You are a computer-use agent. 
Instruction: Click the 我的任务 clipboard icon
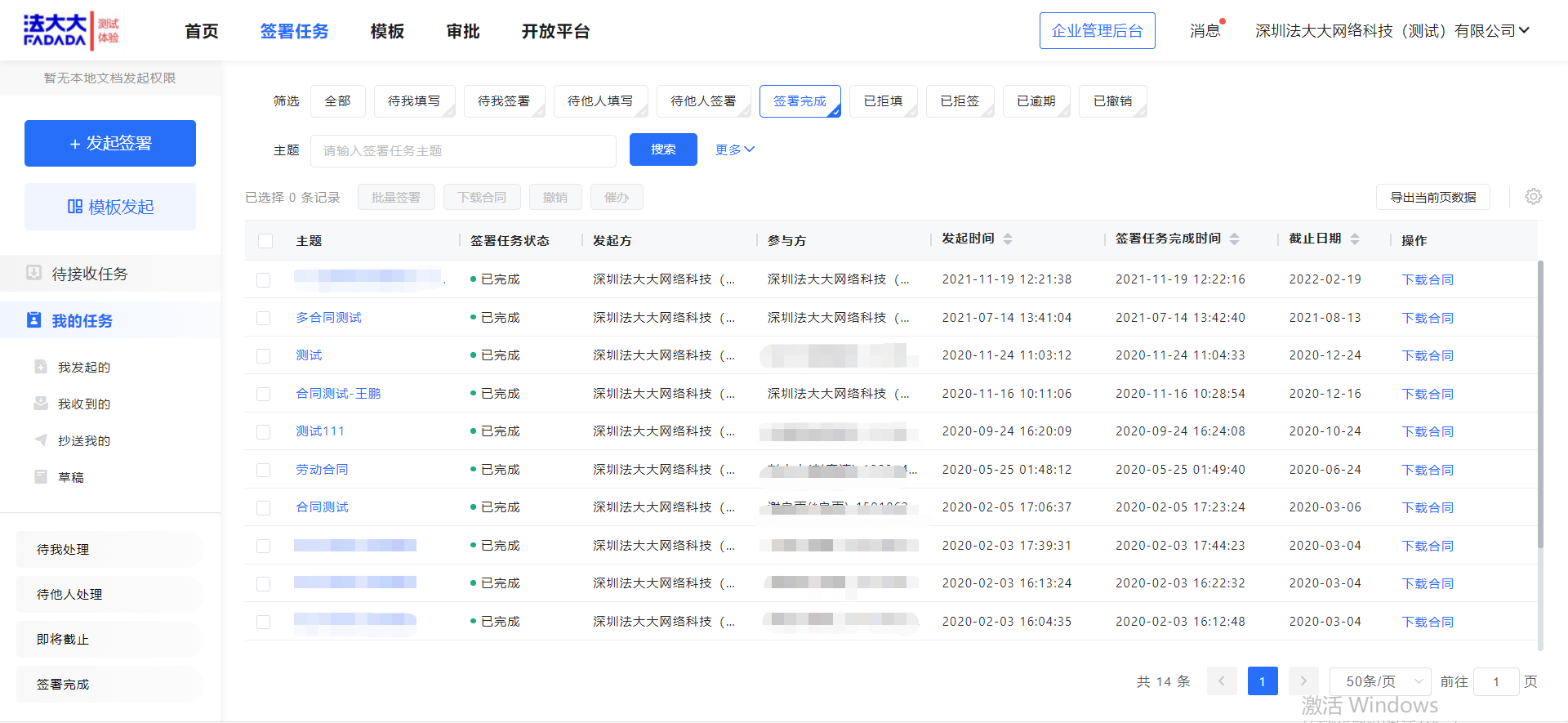[33, 320]
